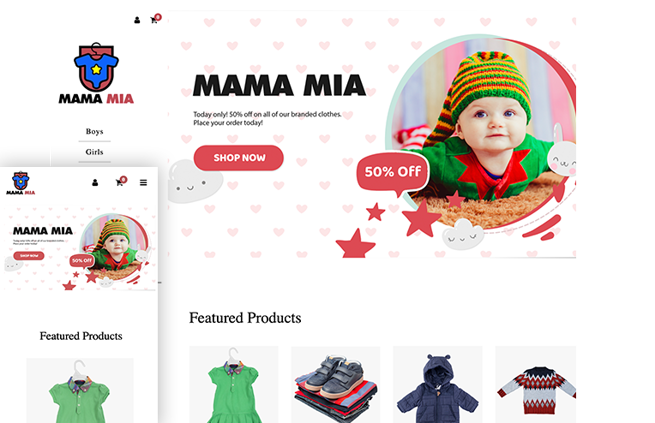Select the Girls menu item
655x423 pixels.
(x=94, y=152)
